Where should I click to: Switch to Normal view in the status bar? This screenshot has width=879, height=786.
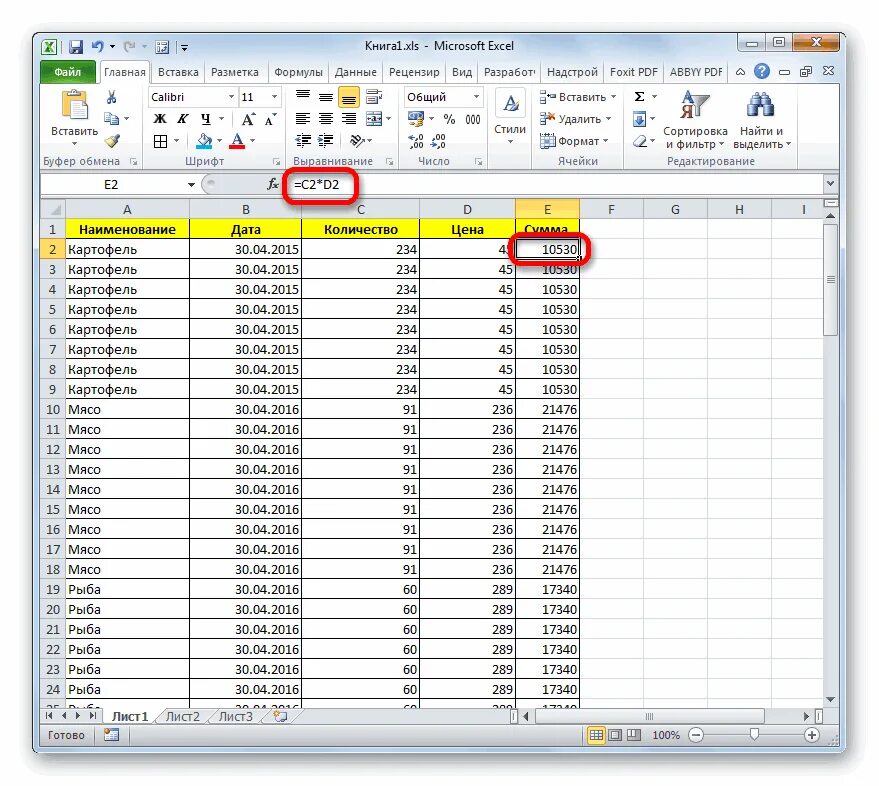pyautogui.click(x=596, y=735)
